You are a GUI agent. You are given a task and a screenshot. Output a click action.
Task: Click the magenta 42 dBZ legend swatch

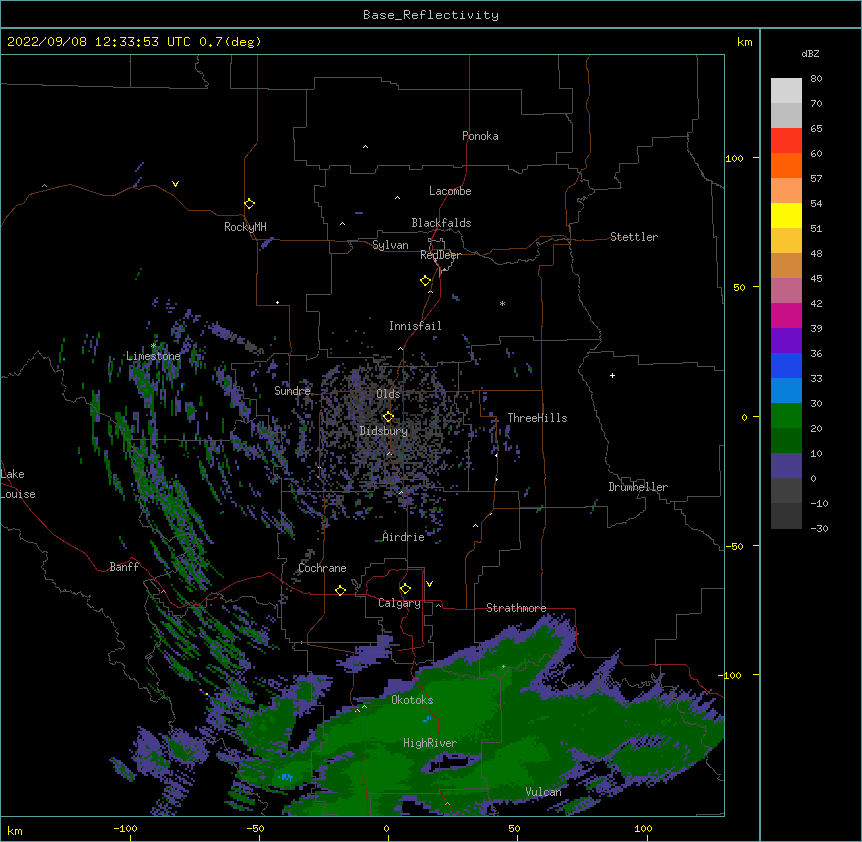pyautogui.click(x=786, y=315)
